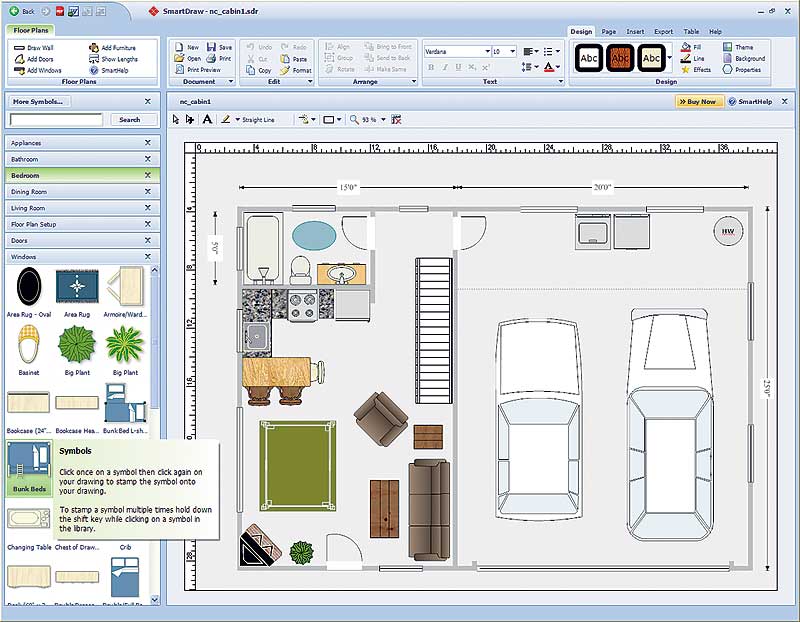Open Print Preview

coord(197,69)
